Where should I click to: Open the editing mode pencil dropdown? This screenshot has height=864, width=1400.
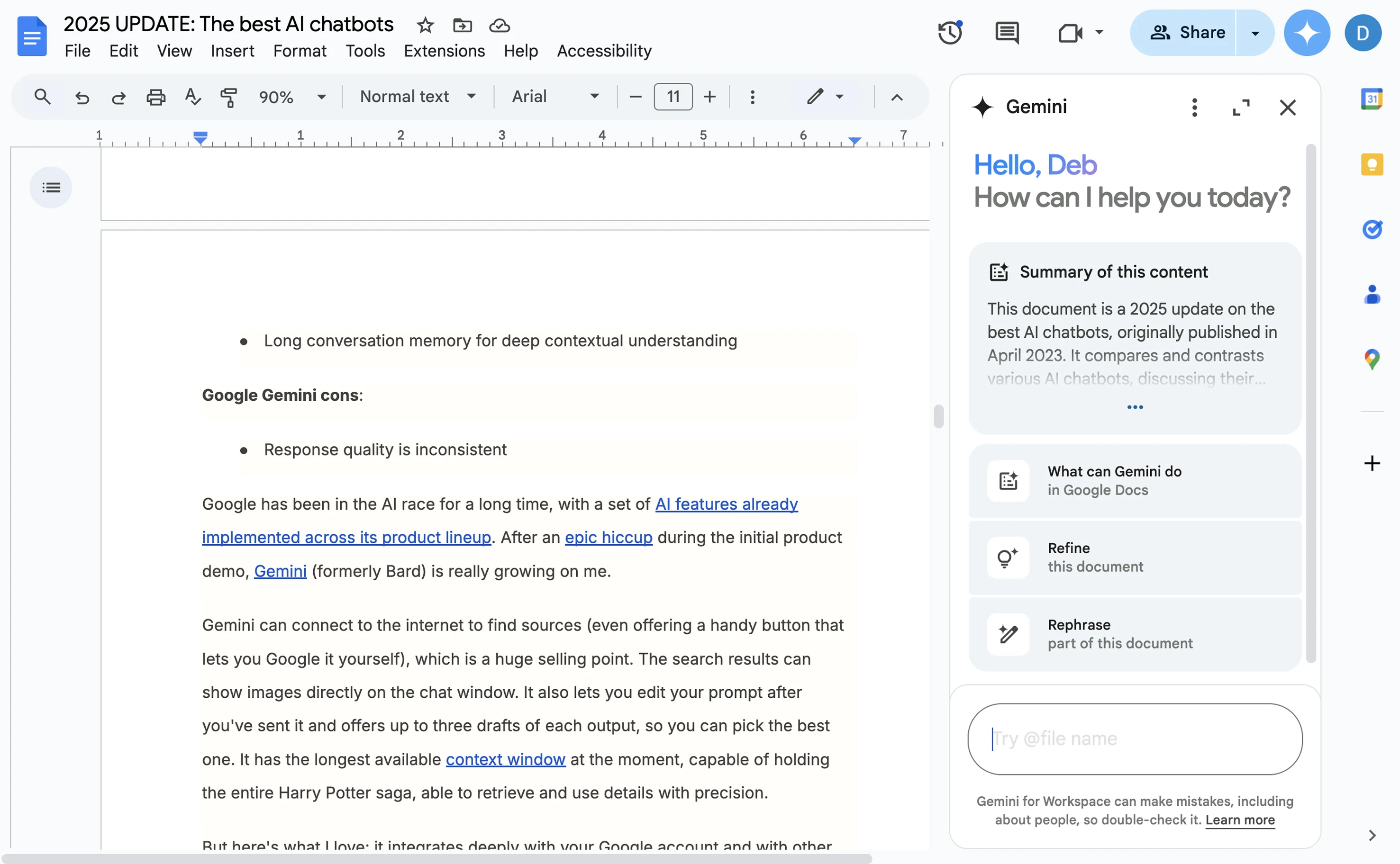[x=825, y=97]
